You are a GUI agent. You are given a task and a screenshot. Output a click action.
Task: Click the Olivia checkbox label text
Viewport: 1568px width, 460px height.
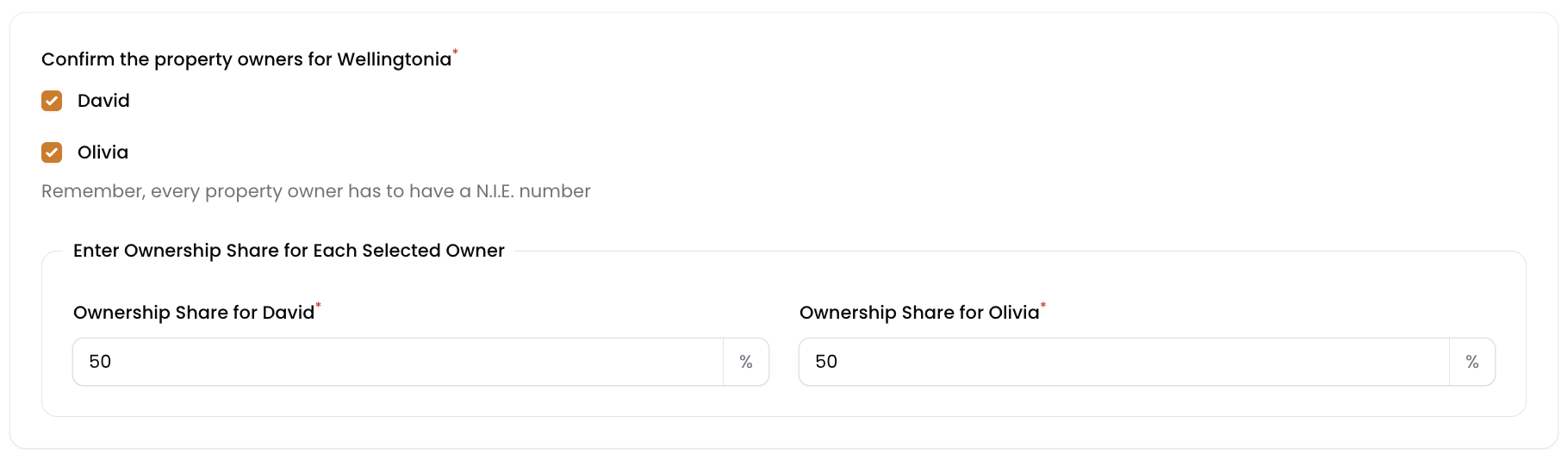pos(103,152)
